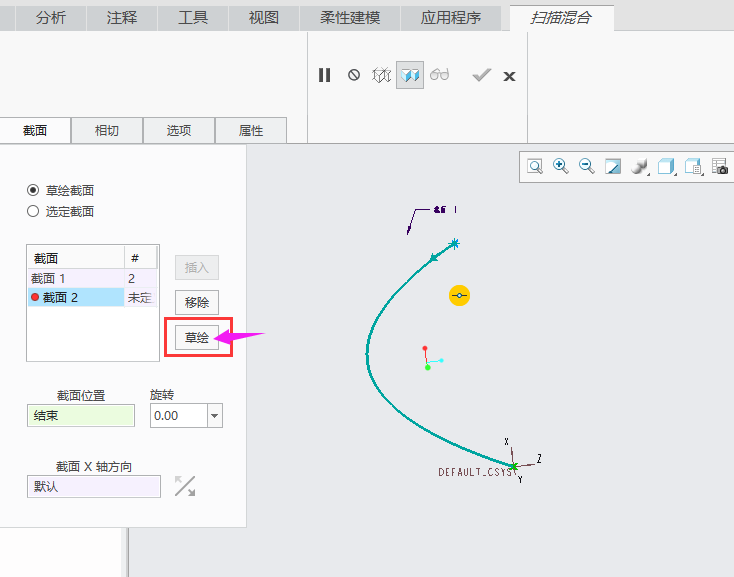The image size is (734, 577).
Task: Open the view manager icon
Action: (x=693, y=166)
